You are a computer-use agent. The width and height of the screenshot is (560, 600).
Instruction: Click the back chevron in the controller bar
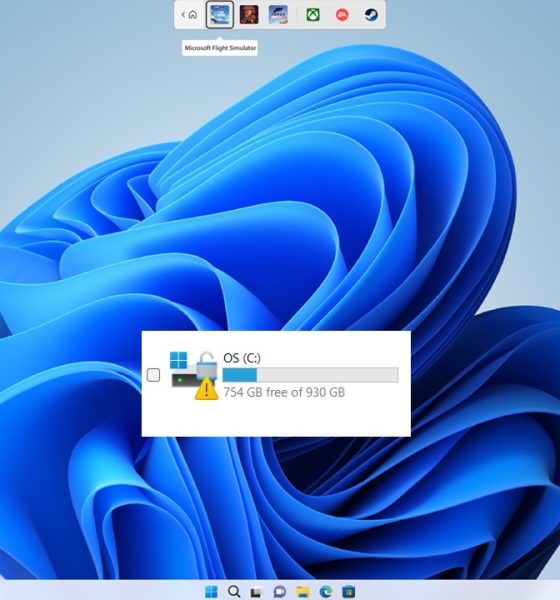coord(183,15)
